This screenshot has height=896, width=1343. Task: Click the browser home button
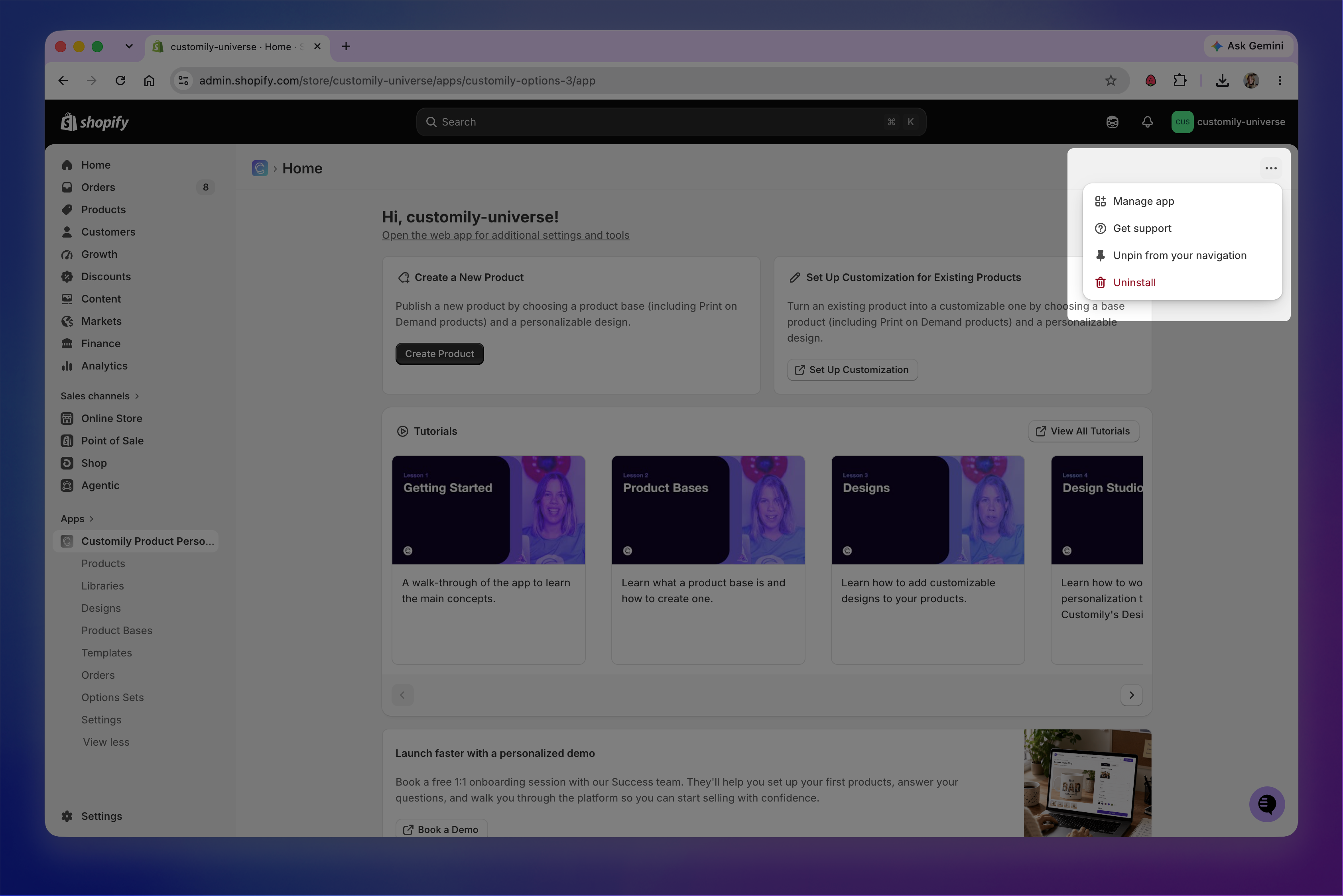tap(149, 81)
